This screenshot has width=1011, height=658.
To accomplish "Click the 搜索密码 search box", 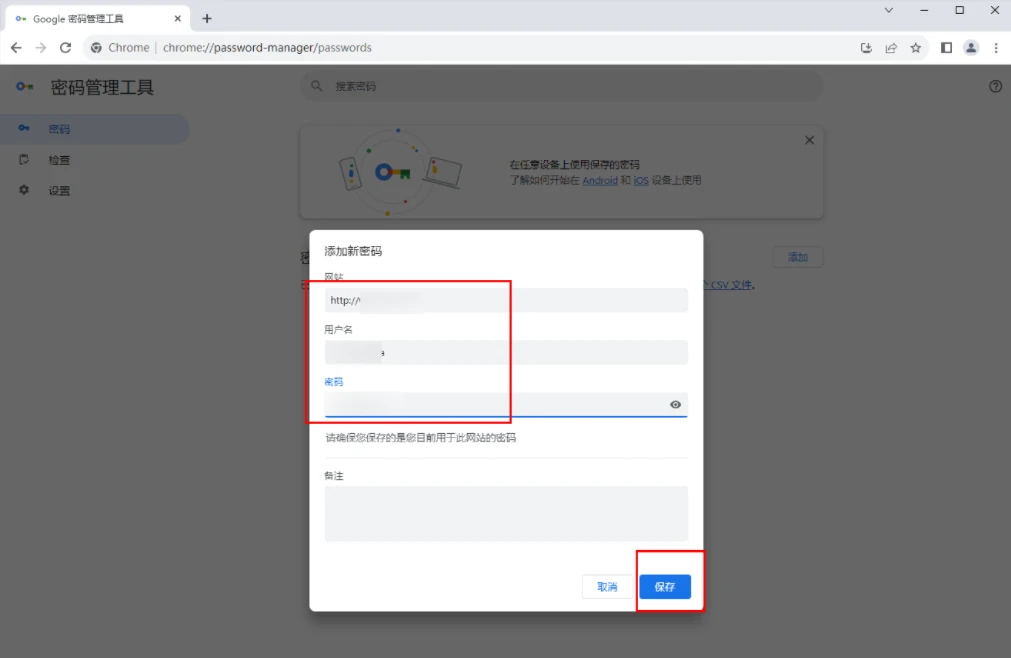I will click(x=562, y=86).
